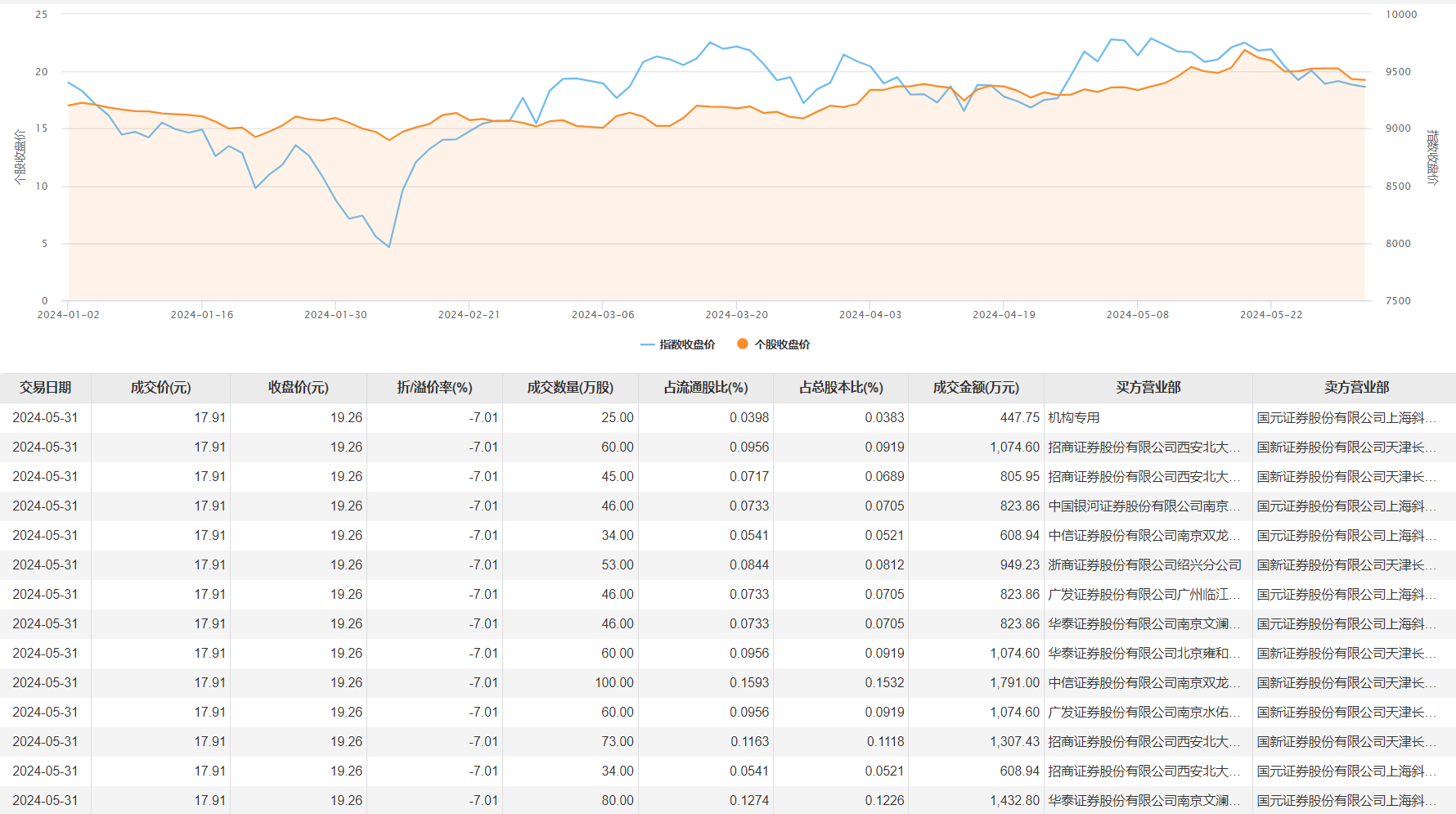Screen dimensions: 1456x814
Task: Toggle the 指数收盘价 legend series
Action: coord(686,344)
